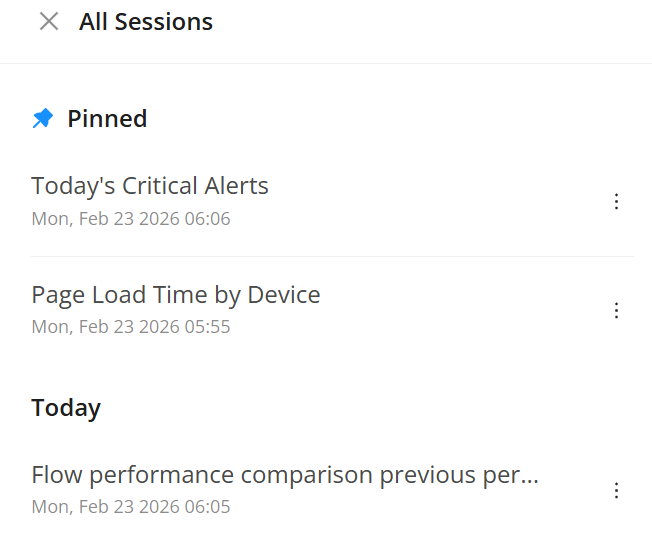Click the blue pin icon

point(43,119)
